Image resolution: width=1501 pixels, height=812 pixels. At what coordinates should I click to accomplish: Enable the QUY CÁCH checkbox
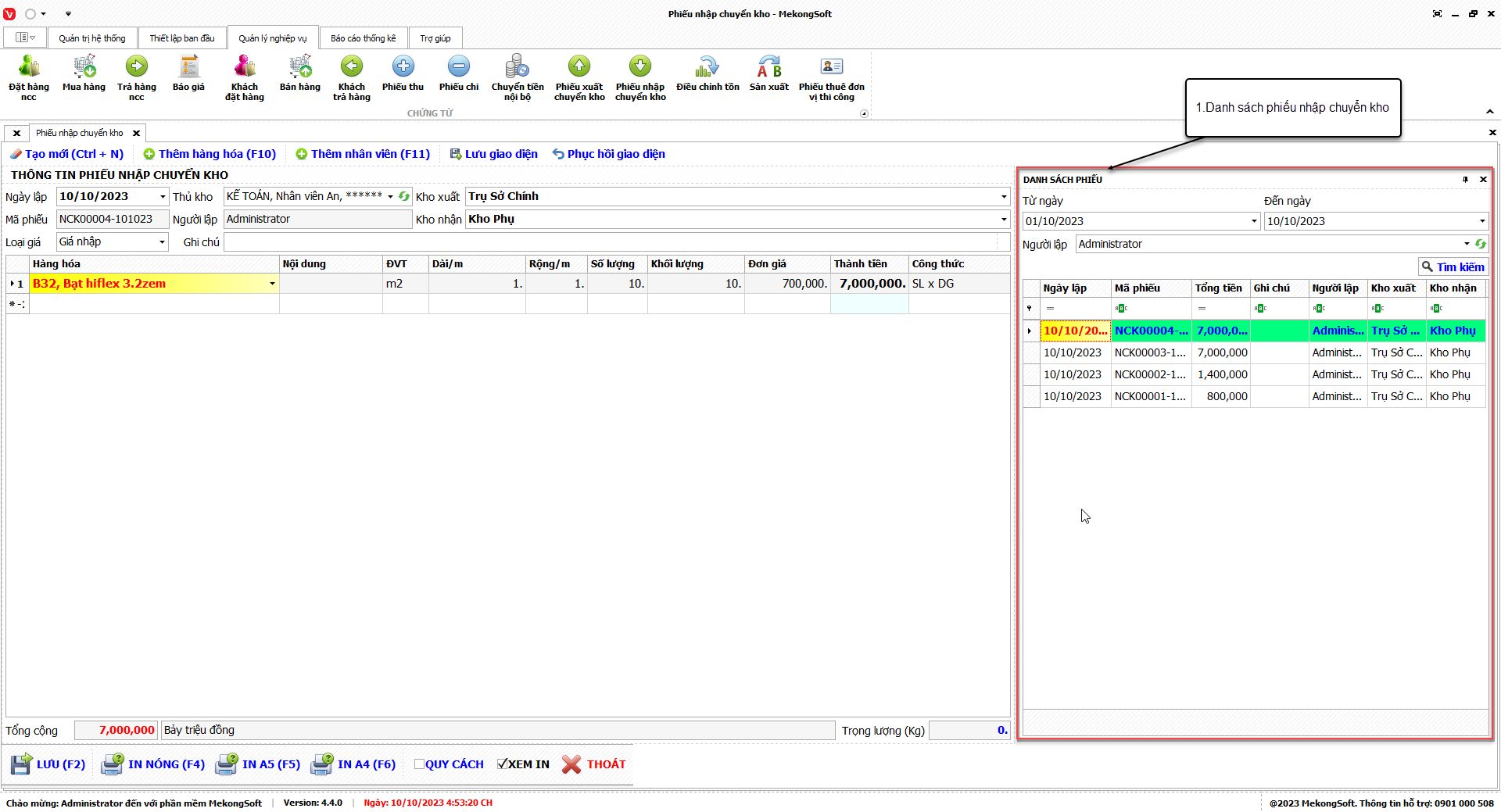coord(419,764)
